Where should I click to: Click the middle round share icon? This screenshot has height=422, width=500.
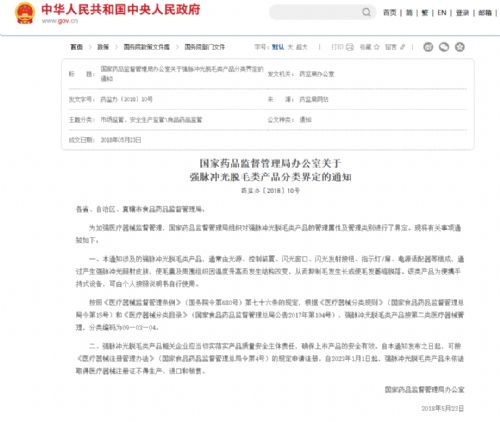tap(444, 47)
